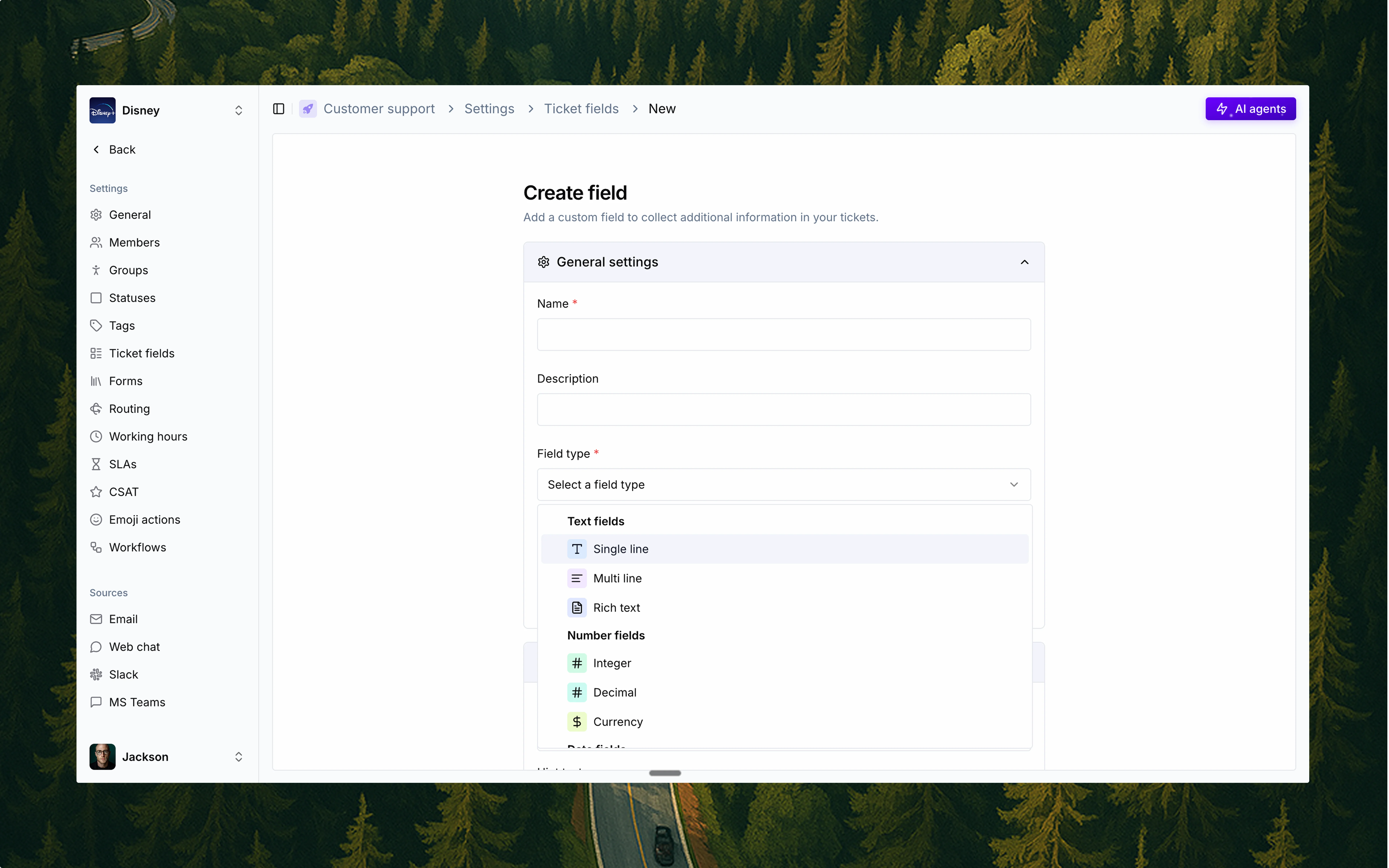Click Jackson's profile avatar

(x=103, y=757)
